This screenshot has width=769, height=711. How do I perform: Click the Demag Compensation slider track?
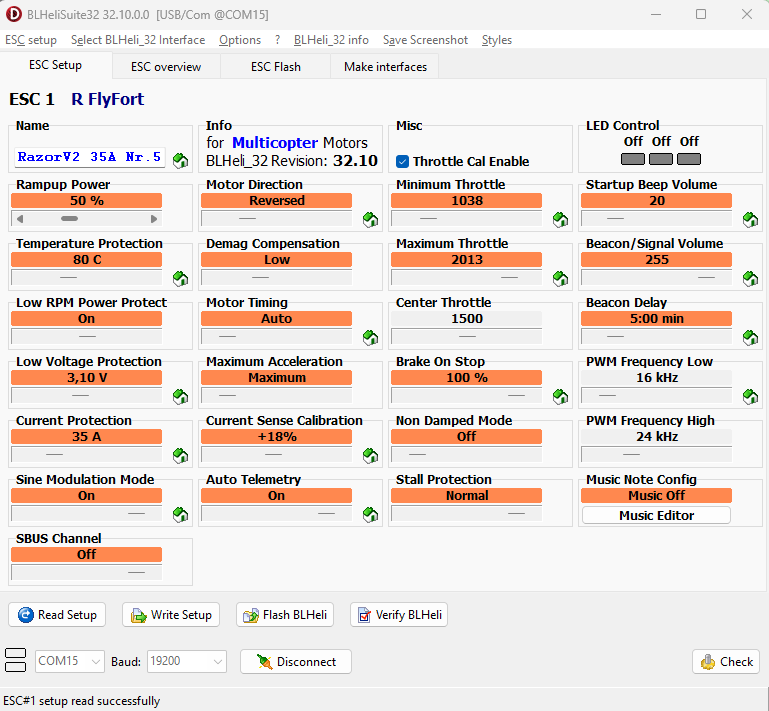point(277,278)
